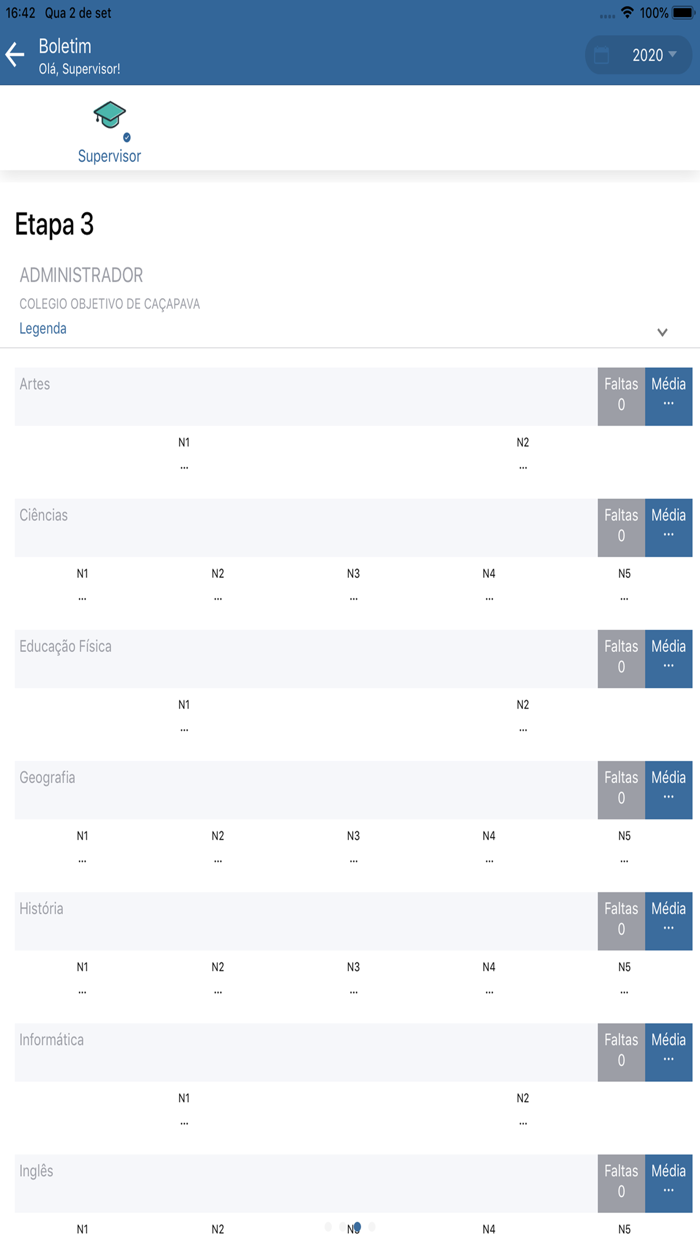Click the calendar icon beside 2020
This screenshot has height=1244, width=700.
click(602, 56)
